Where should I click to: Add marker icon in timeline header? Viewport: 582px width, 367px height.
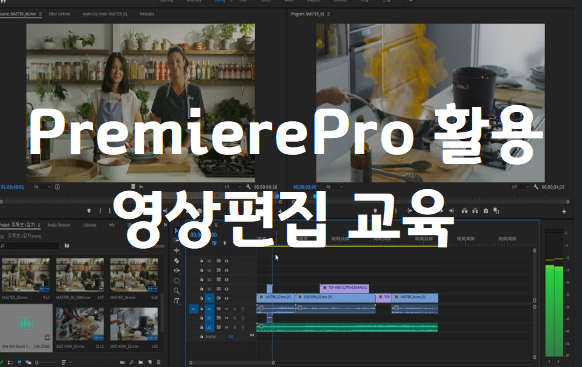coord(225,243)
